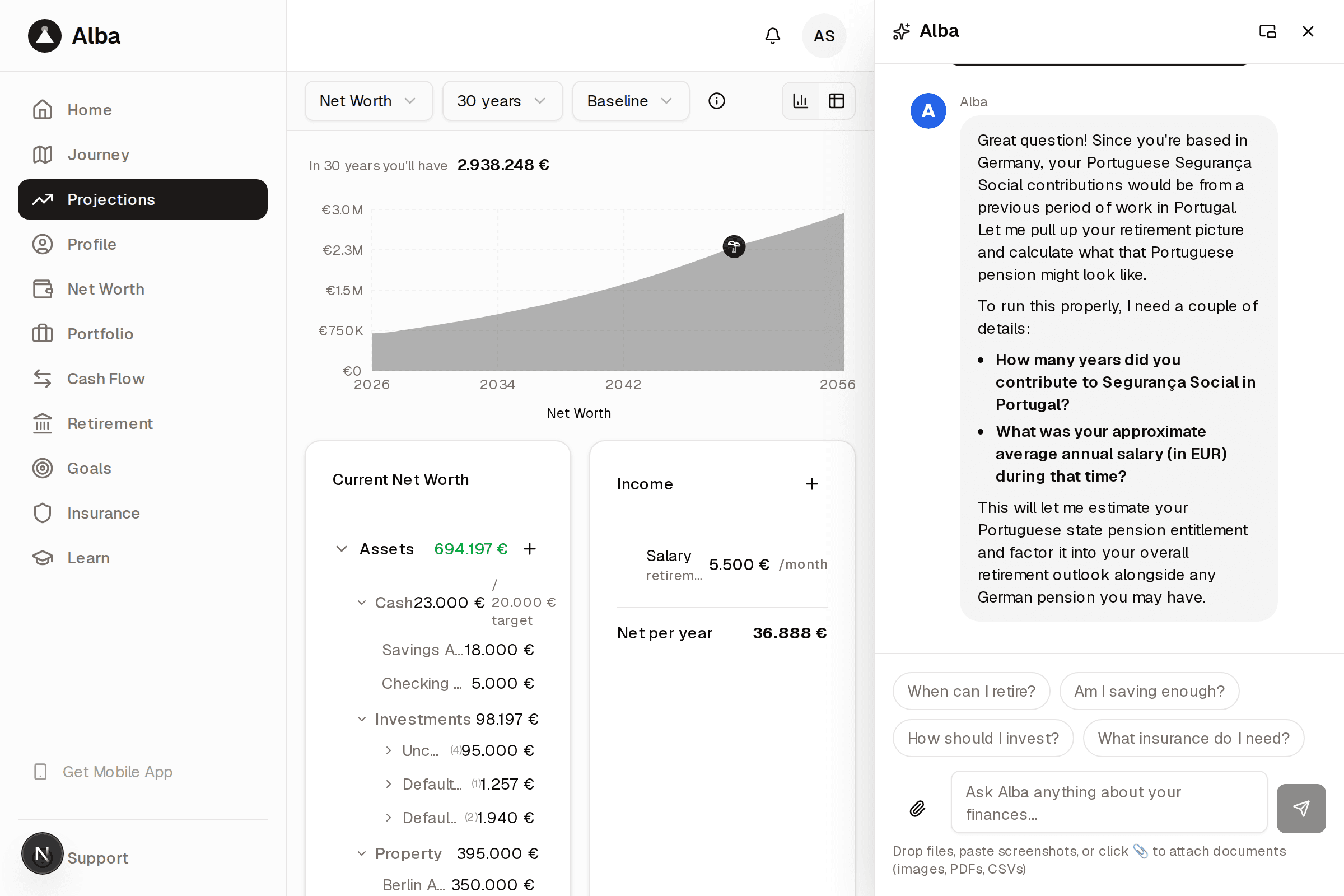
Task: Open notifications bell
Action: pos(773,36)
